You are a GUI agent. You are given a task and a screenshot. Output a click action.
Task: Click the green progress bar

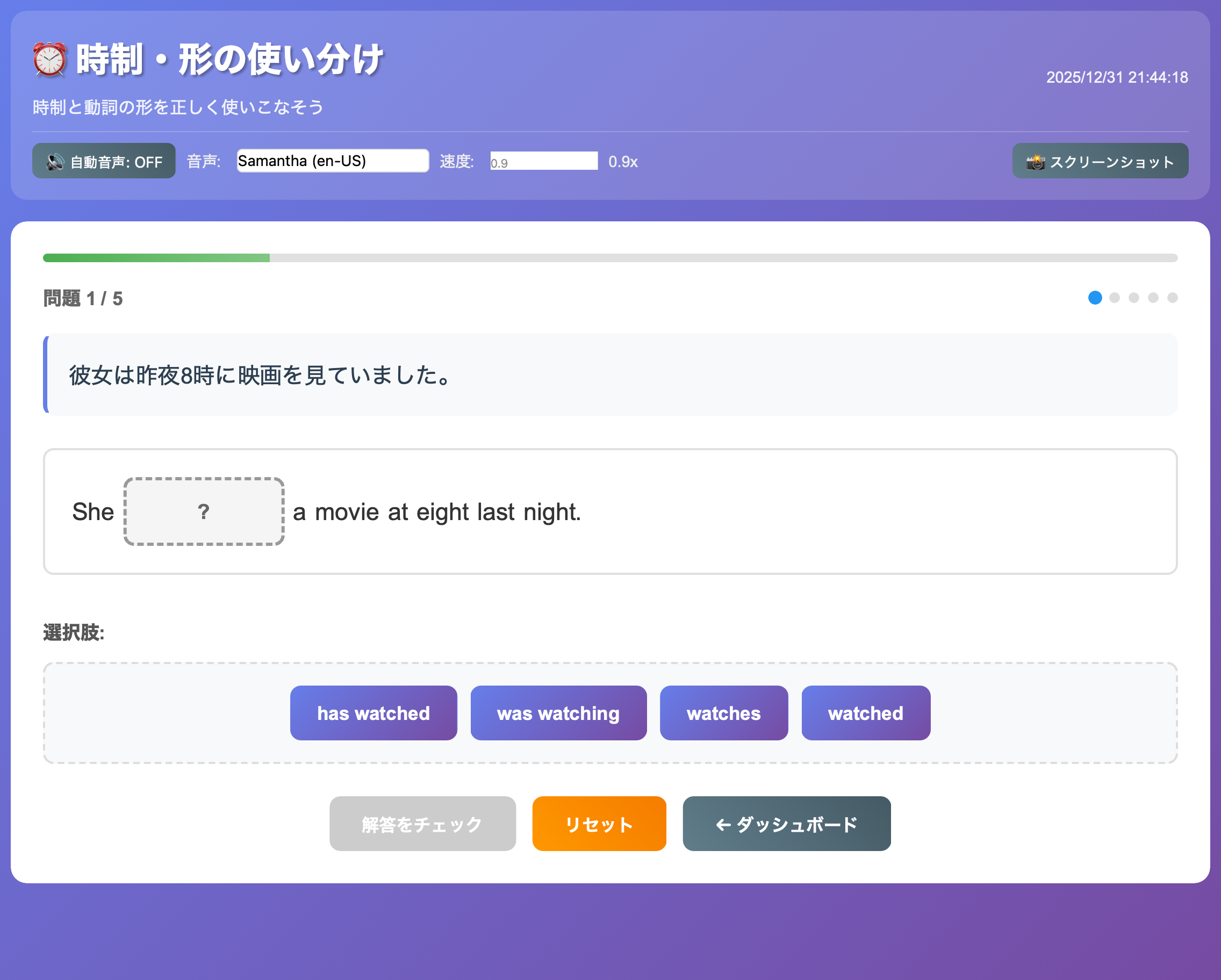[156, 258]
